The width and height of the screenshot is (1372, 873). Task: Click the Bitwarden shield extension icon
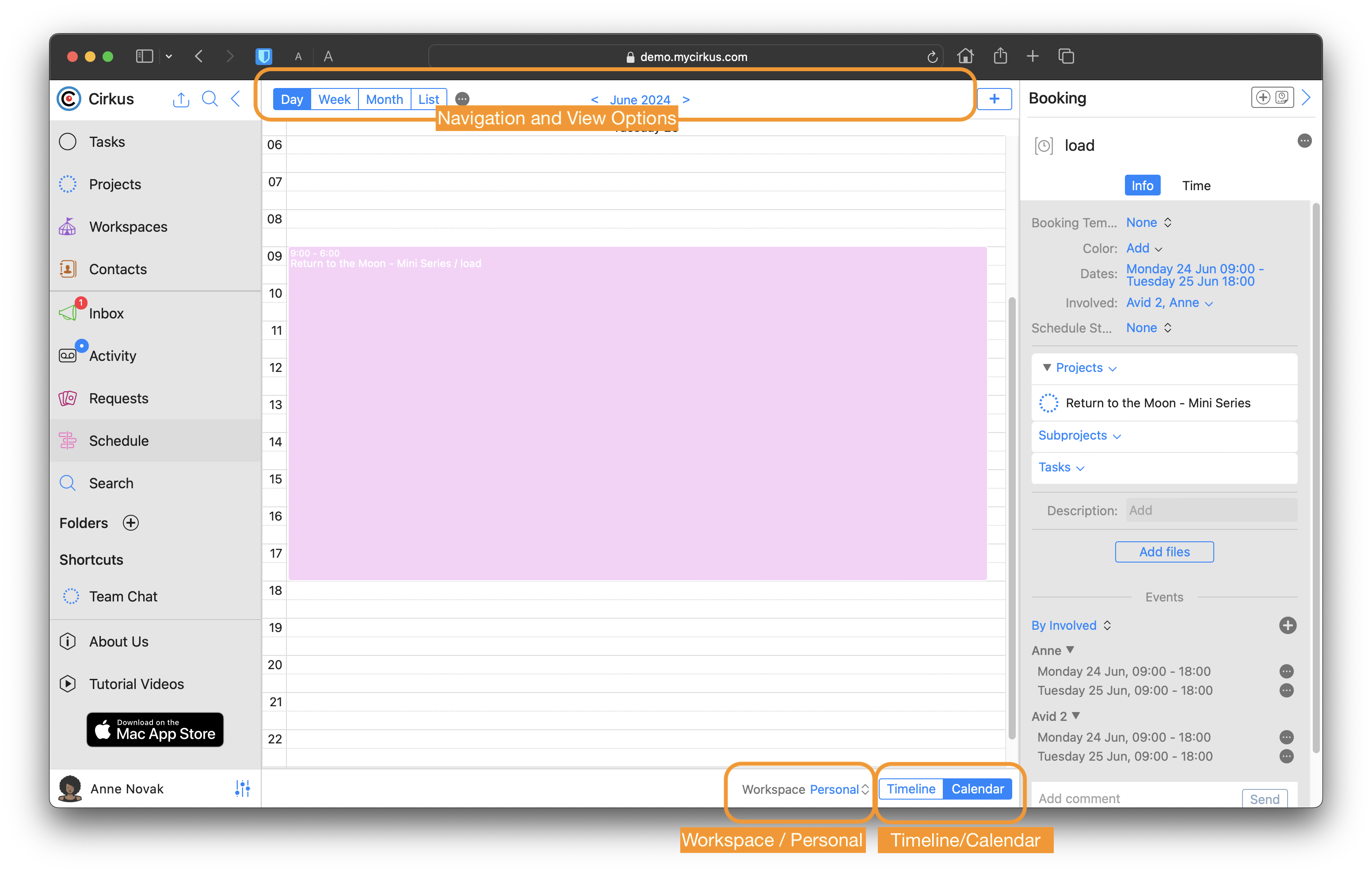(x=264, y=57)
